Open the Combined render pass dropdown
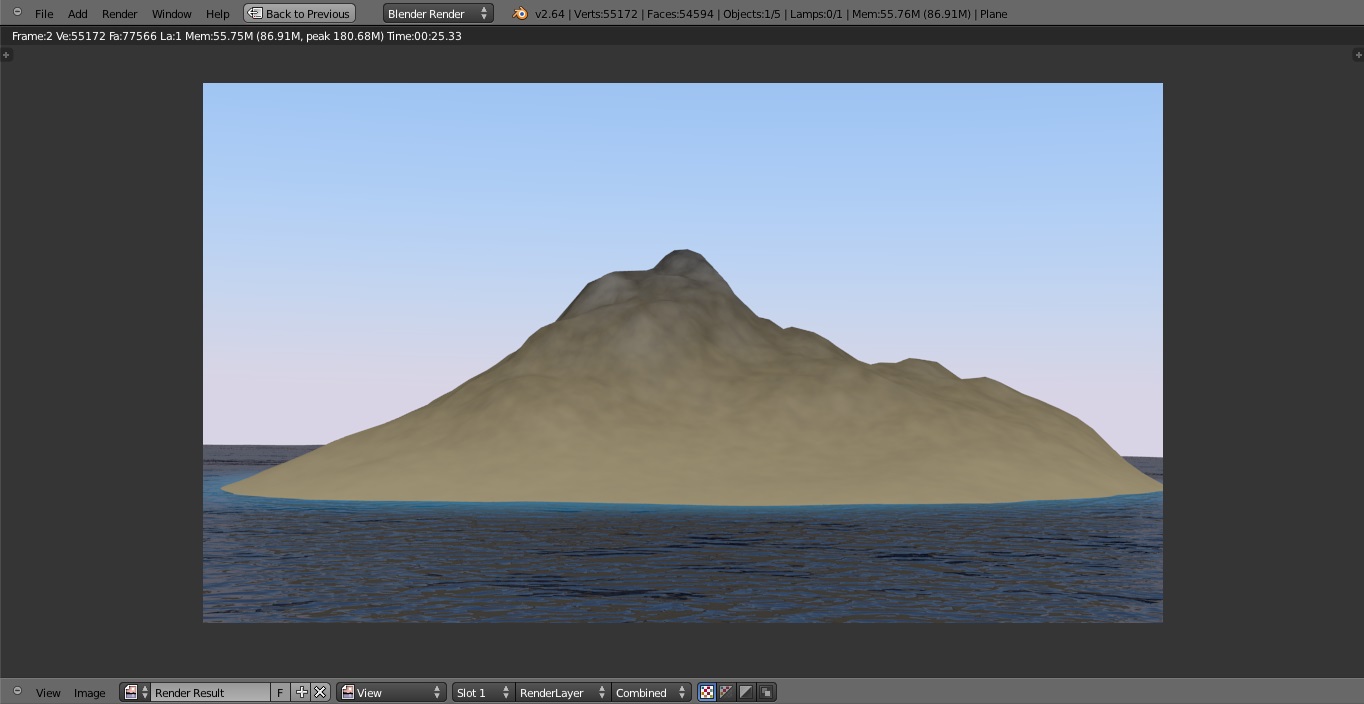Screen dimensions: 1364x704 pos(651,692)
